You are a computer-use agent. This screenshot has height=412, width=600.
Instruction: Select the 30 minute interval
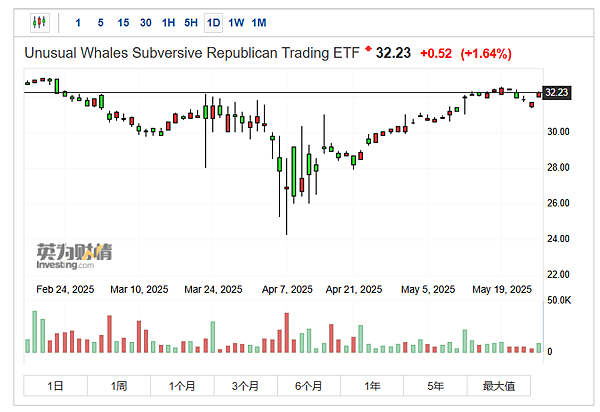(x=146, y=23)
